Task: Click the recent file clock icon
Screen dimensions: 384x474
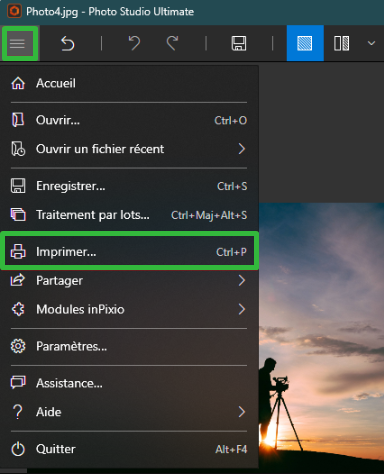Action: coord(18,149)
